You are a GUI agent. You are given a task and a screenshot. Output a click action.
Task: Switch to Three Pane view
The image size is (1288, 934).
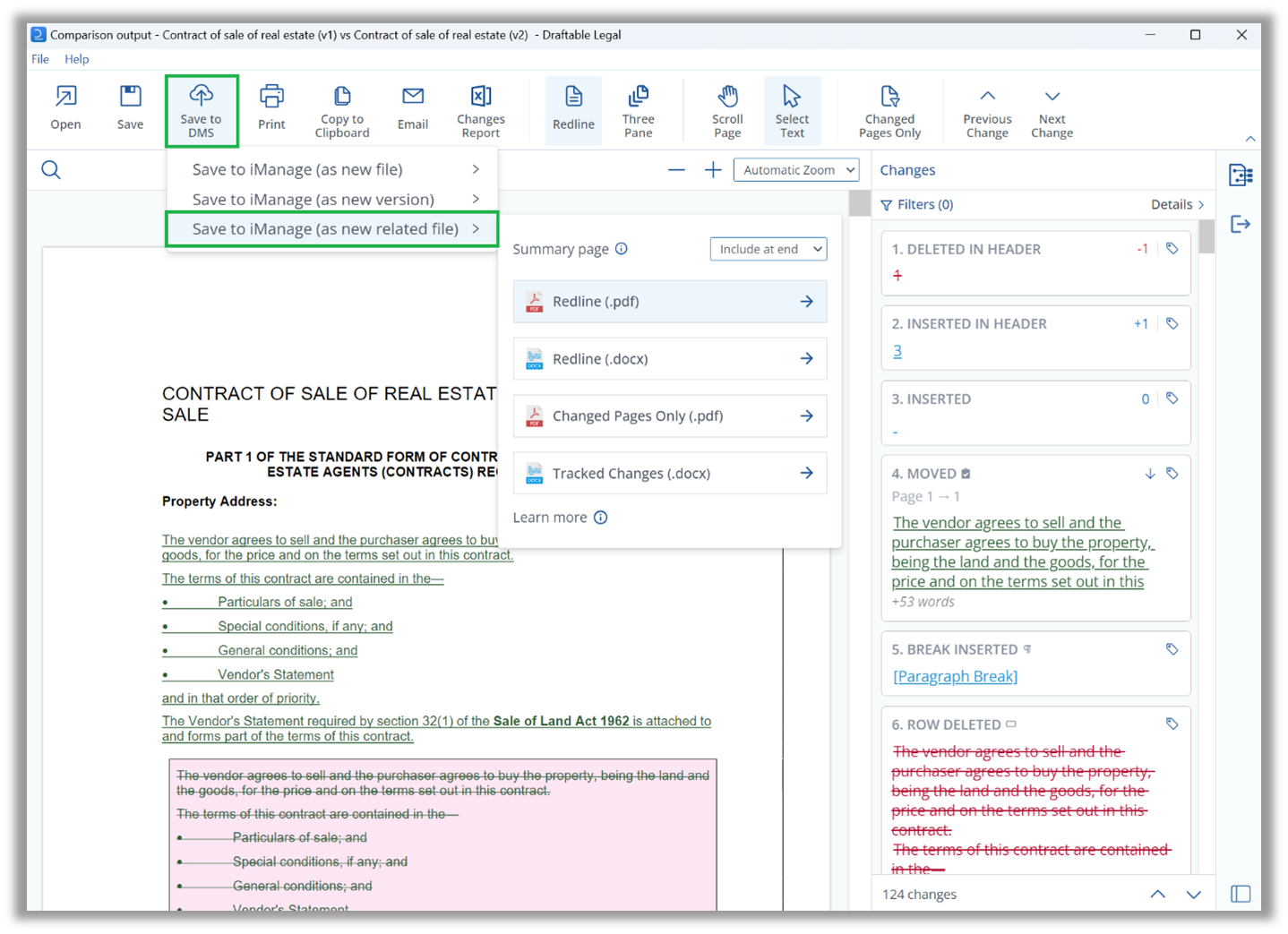[x=639, y=111]
